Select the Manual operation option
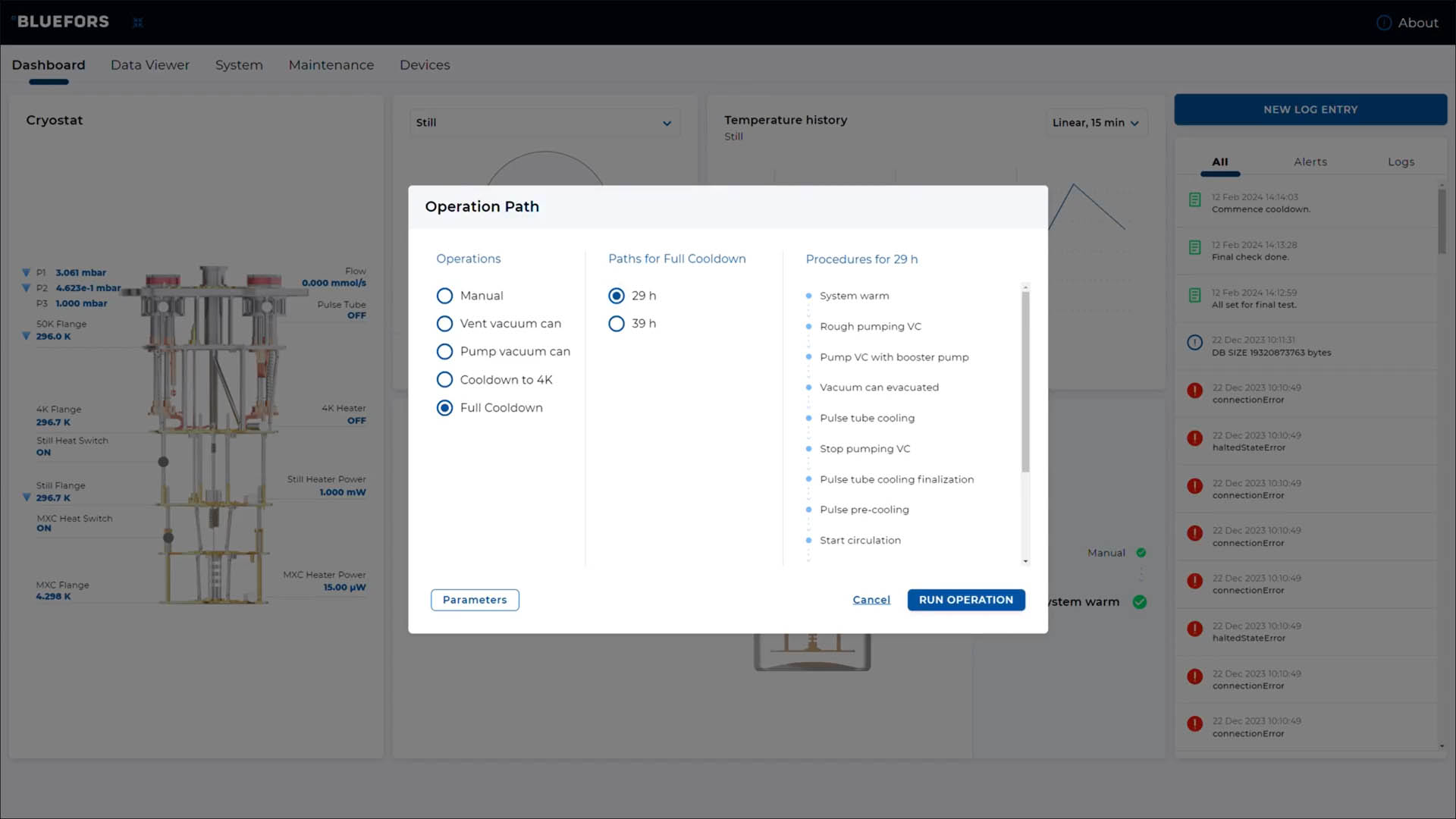The height and width of the screenshot is (819, 1456). 444,296
